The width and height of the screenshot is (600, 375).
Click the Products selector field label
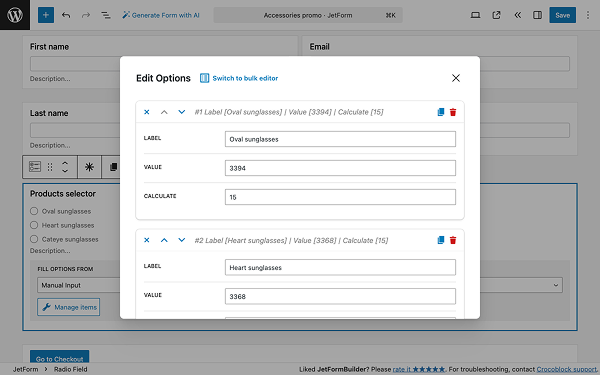click(63, 194)
